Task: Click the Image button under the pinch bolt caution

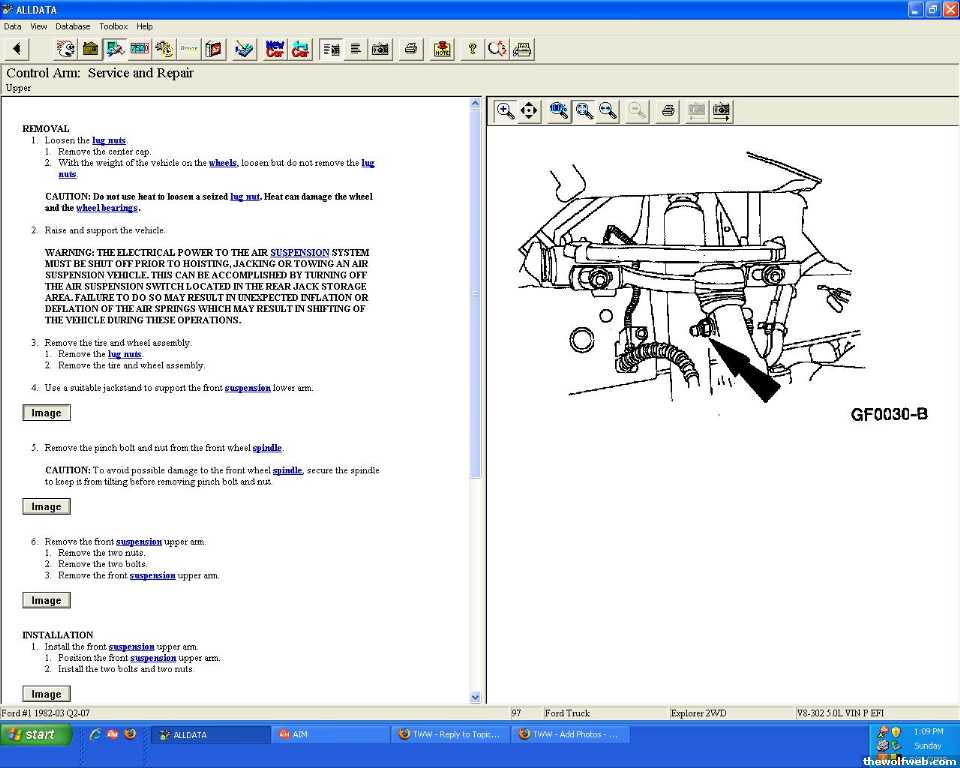Action: 46,507
